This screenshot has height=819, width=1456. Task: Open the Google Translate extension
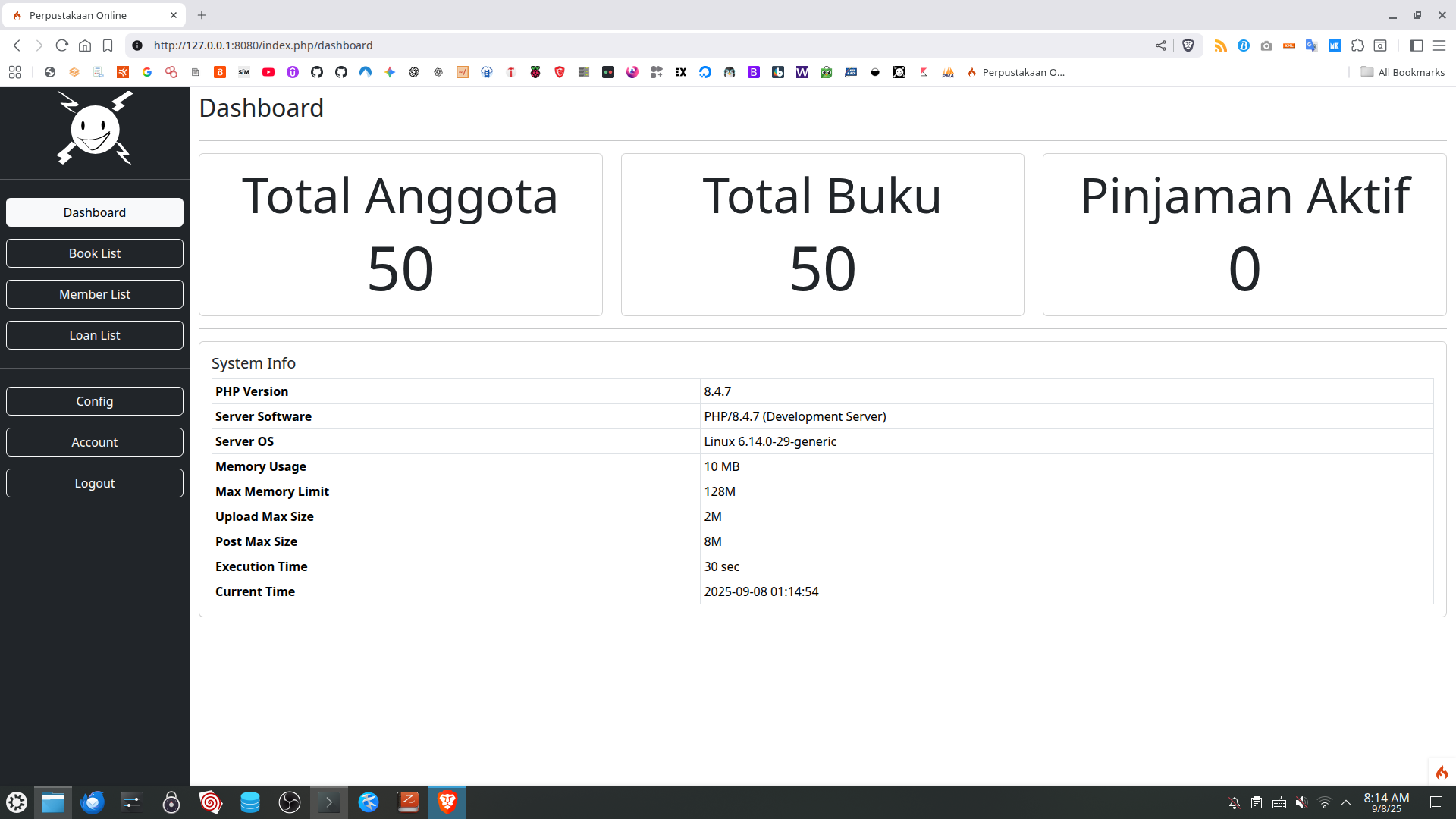1311,45
